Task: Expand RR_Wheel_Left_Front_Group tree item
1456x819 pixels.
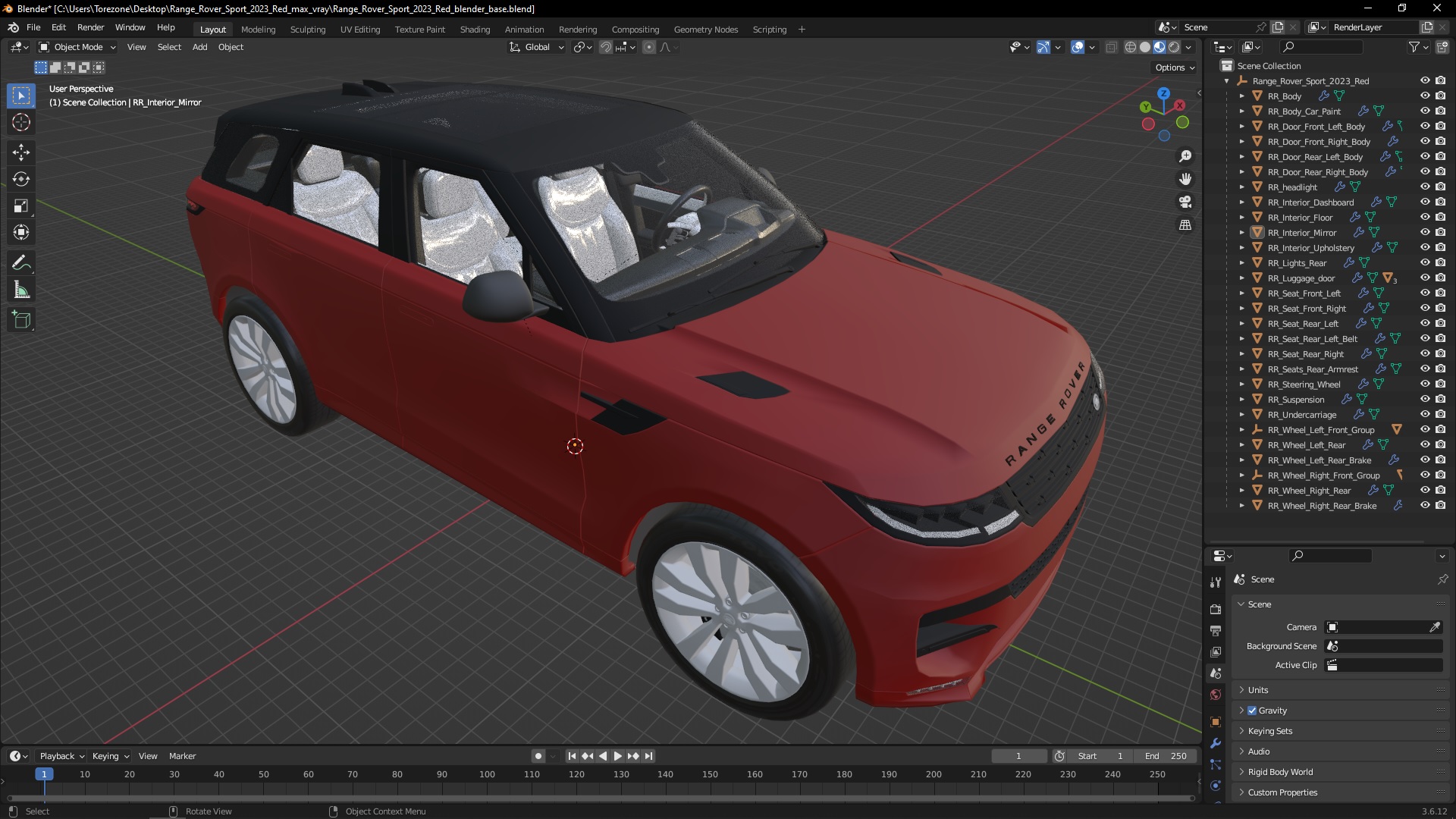Action: 1241,429
